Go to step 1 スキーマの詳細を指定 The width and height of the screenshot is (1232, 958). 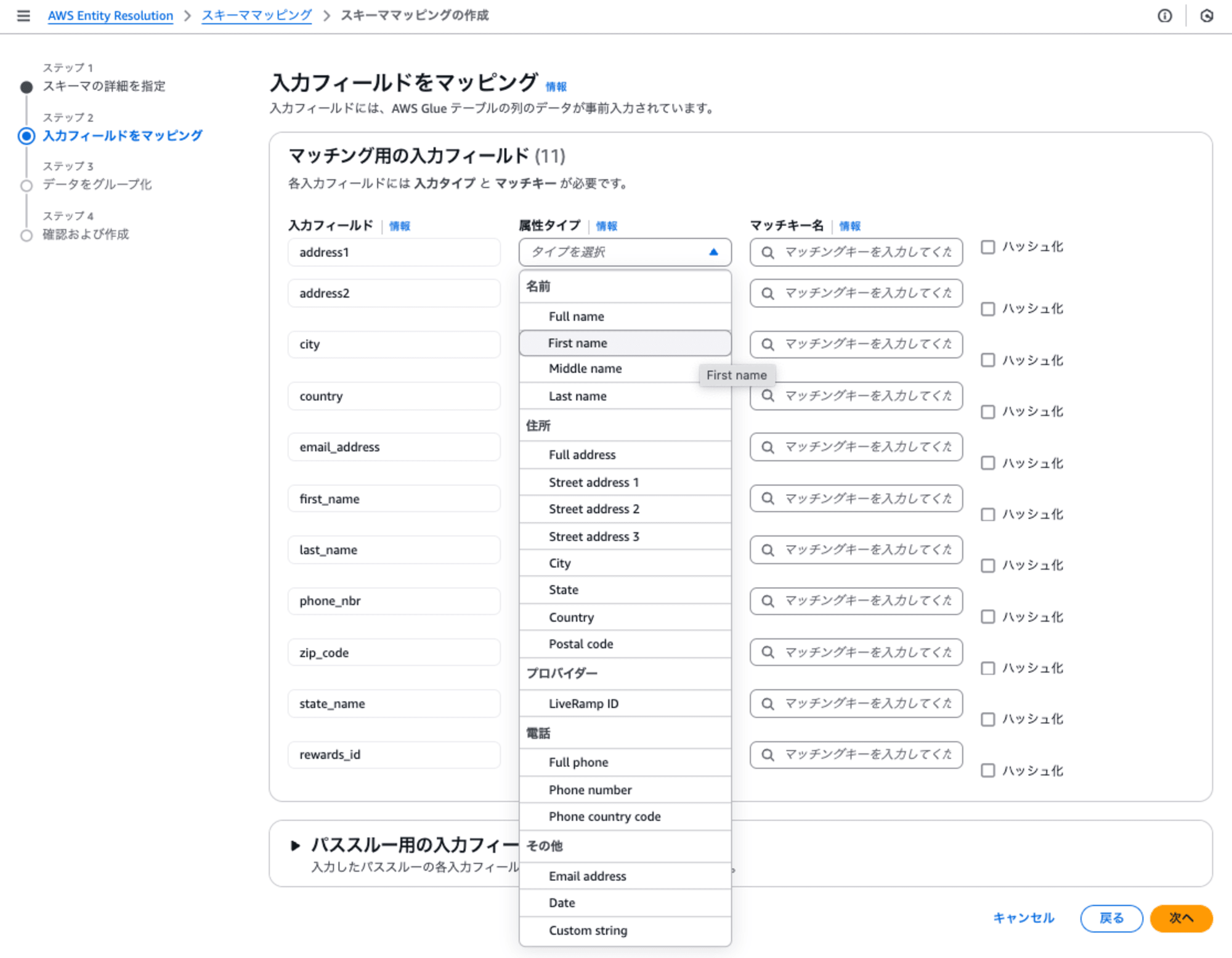pos(103,86)
